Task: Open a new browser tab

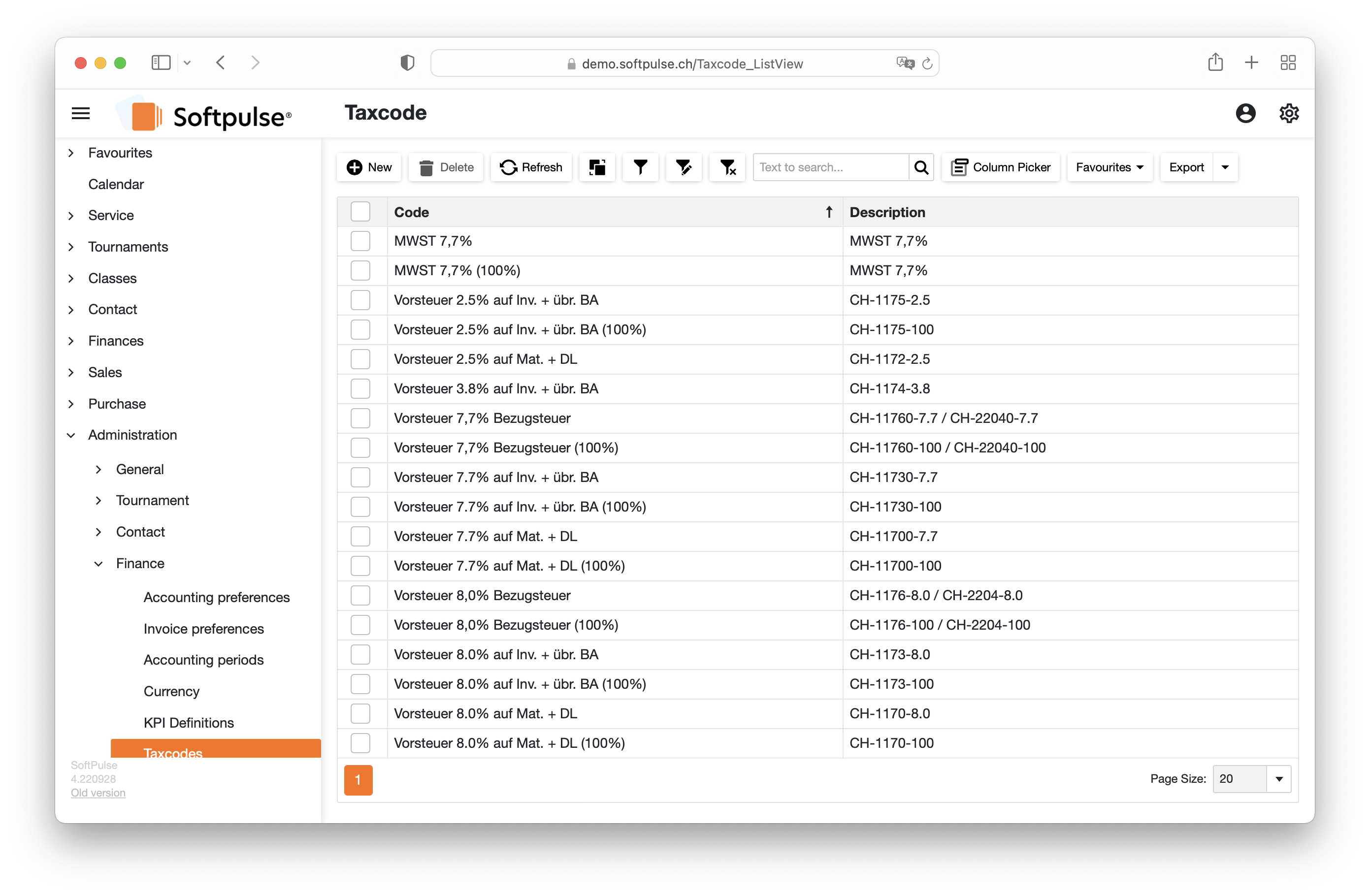Action: pos(1251,62)
